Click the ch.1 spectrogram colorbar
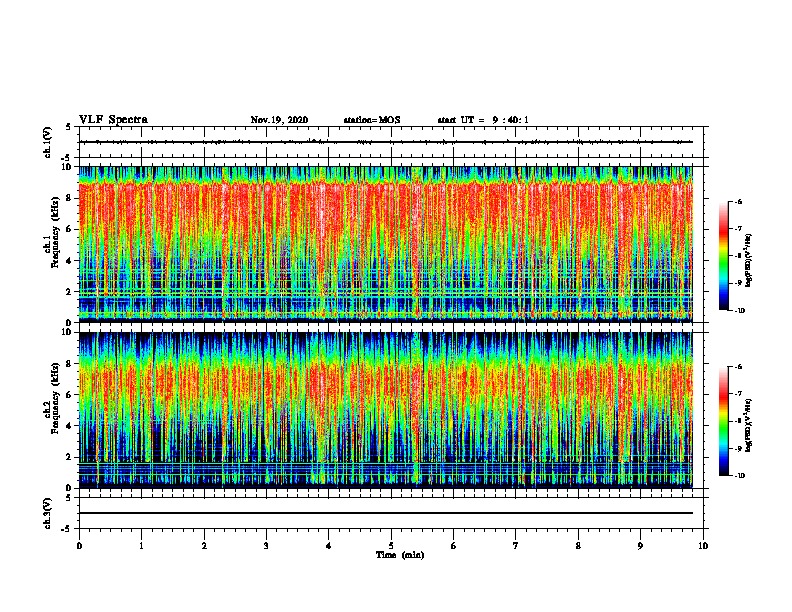Screen dimensions: 792x612 (723, 256)
